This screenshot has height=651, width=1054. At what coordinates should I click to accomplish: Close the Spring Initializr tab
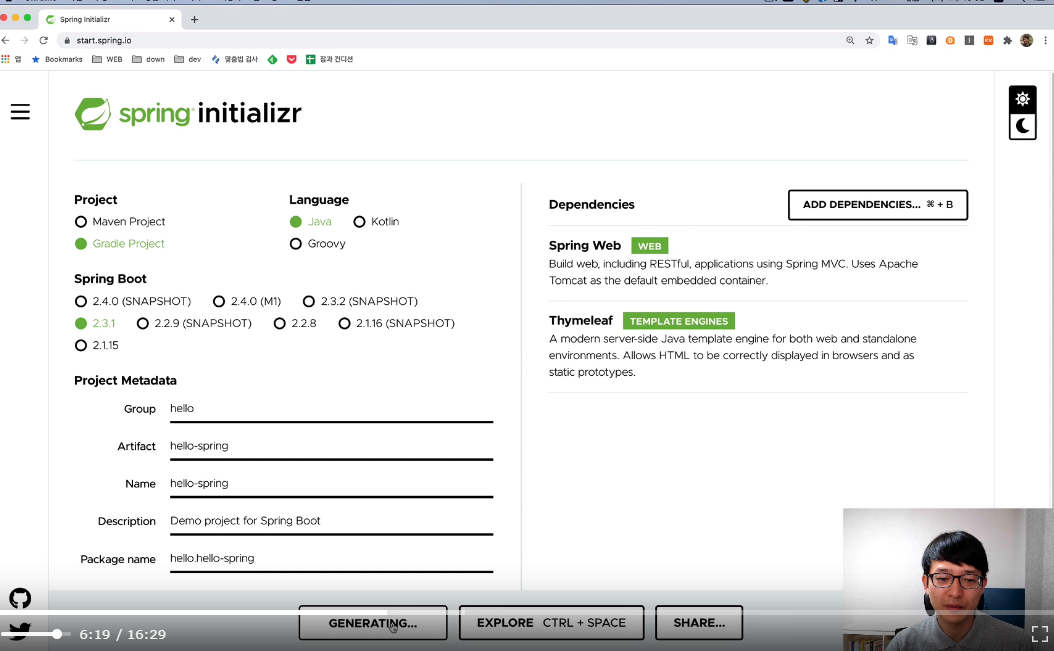click(x=171, y=20)
